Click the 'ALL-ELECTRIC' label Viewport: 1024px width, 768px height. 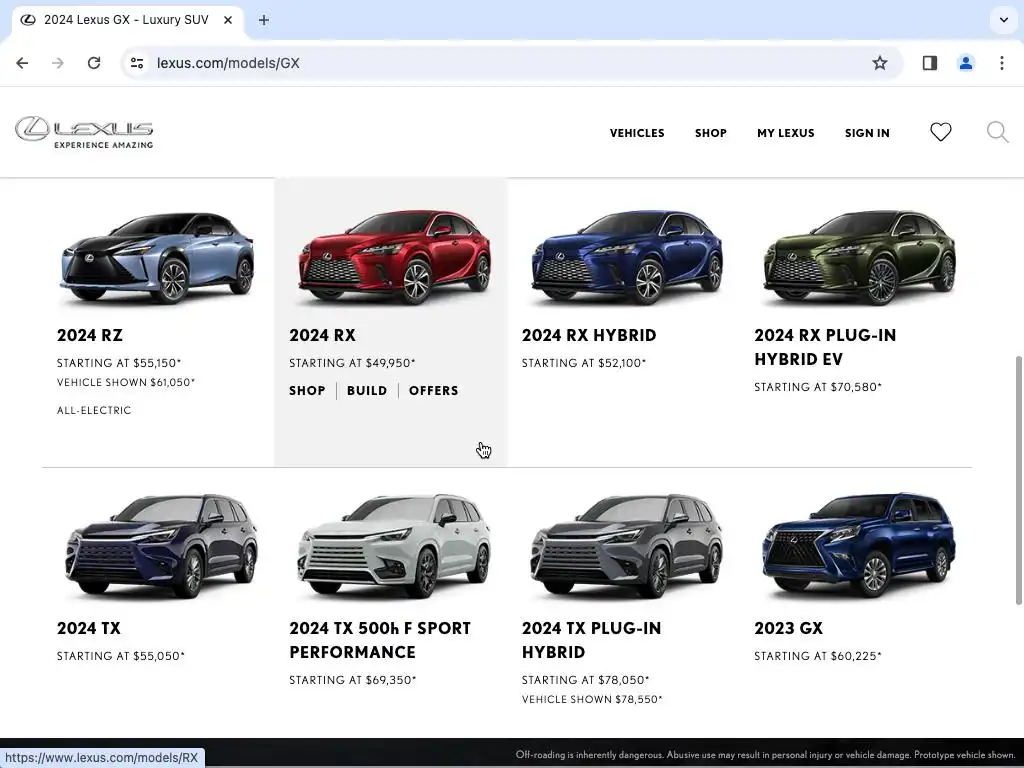tap(94, 410)
